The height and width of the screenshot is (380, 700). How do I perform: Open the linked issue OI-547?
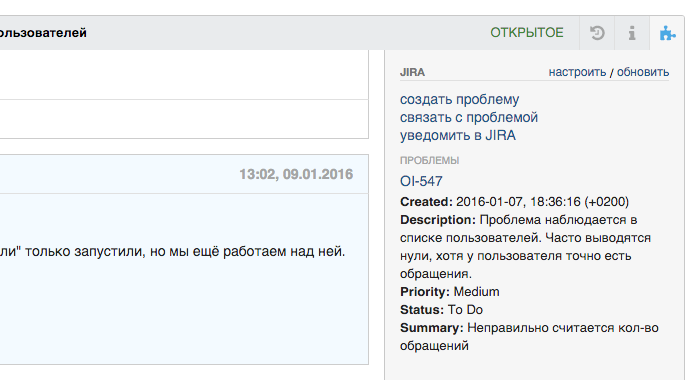[421, 181]
